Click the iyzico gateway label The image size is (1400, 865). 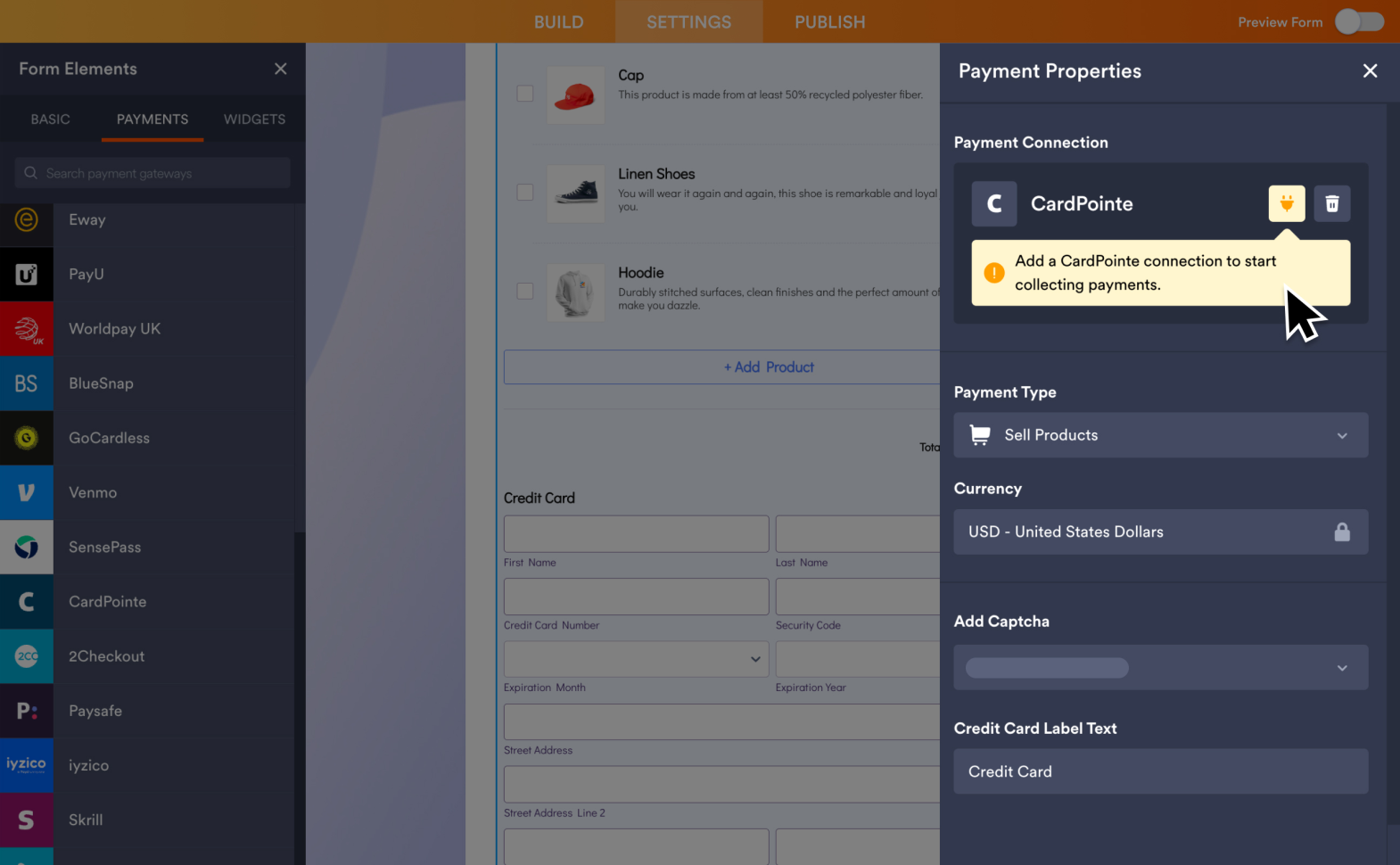89,765
